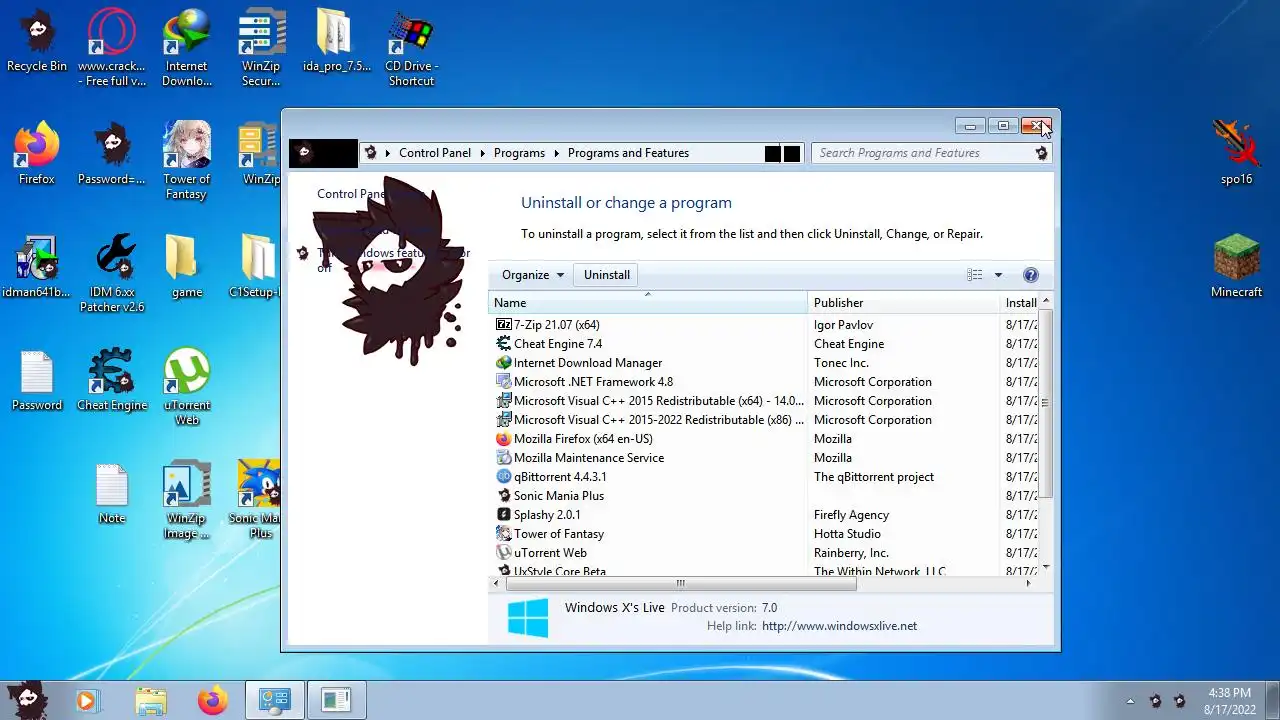
Task: Click scroll right arrow of program list
Action: [1027, 583]
